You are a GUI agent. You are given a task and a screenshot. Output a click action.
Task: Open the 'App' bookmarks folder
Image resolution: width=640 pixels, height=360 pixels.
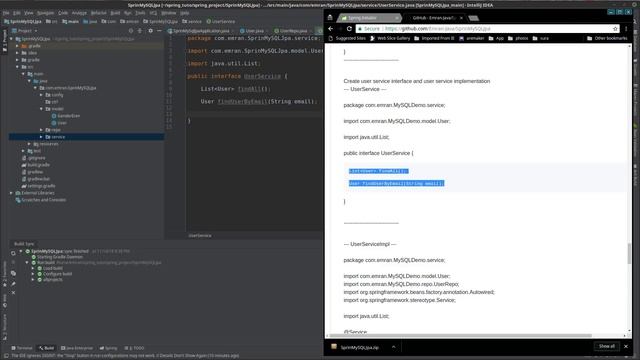point(496,38)
